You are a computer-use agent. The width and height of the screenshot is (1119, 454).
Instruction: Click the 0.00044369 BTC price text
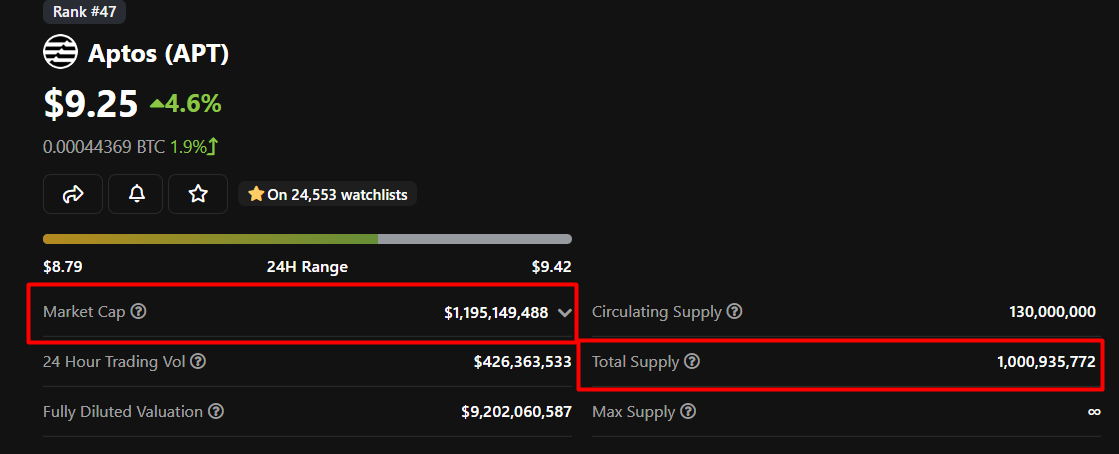tap(103, 147)
